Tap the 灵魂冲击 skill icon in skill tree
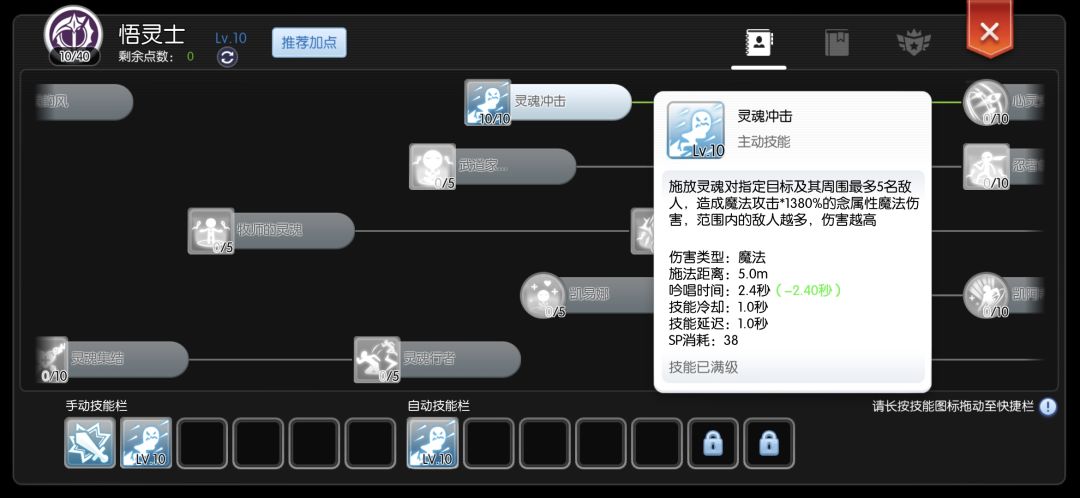This screenshot has height=498, width=1080. coord(488,102)
